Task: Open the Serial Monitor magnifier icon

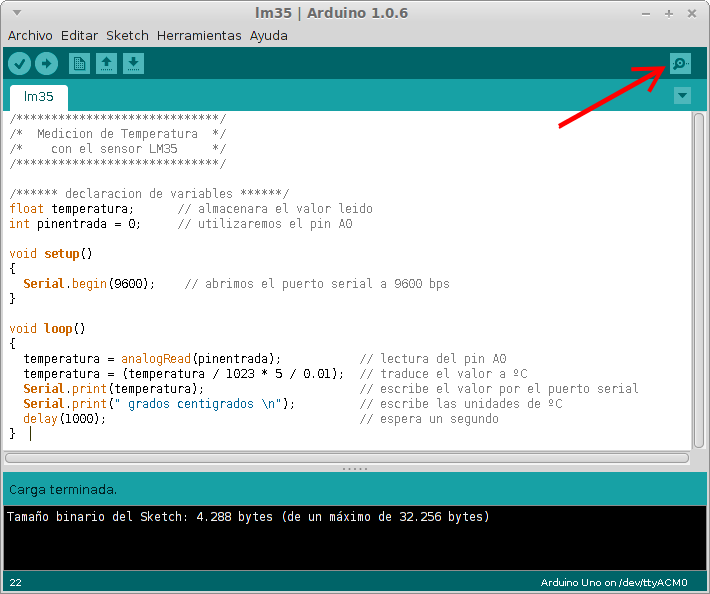Action: [680, 63]
